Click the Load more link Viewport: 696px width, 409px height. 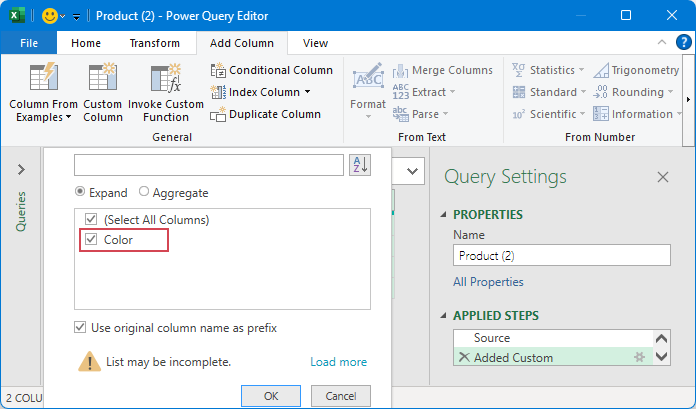pyautogui.click(x=338, y=362)
